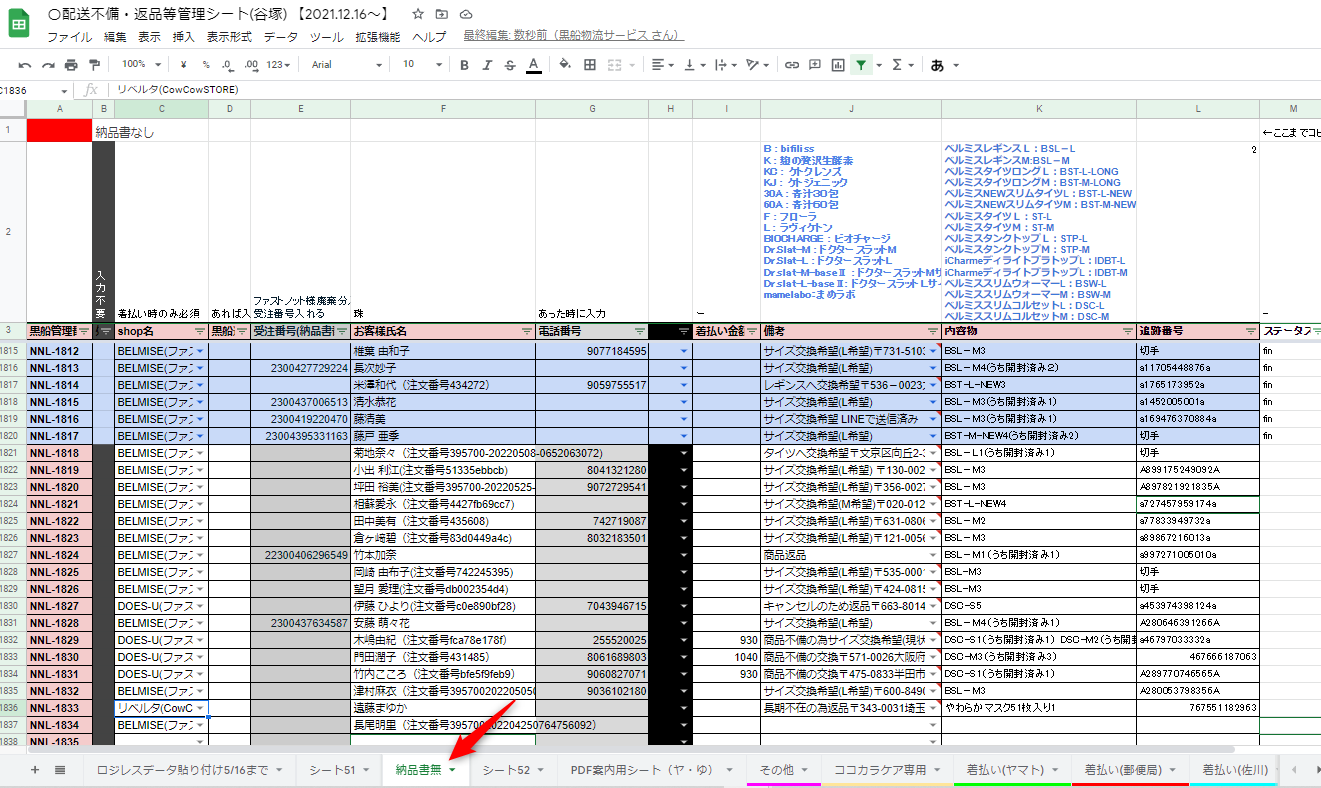Redo the last undone action
Screen dimensions: 1321x788
(x=47, y=64)
